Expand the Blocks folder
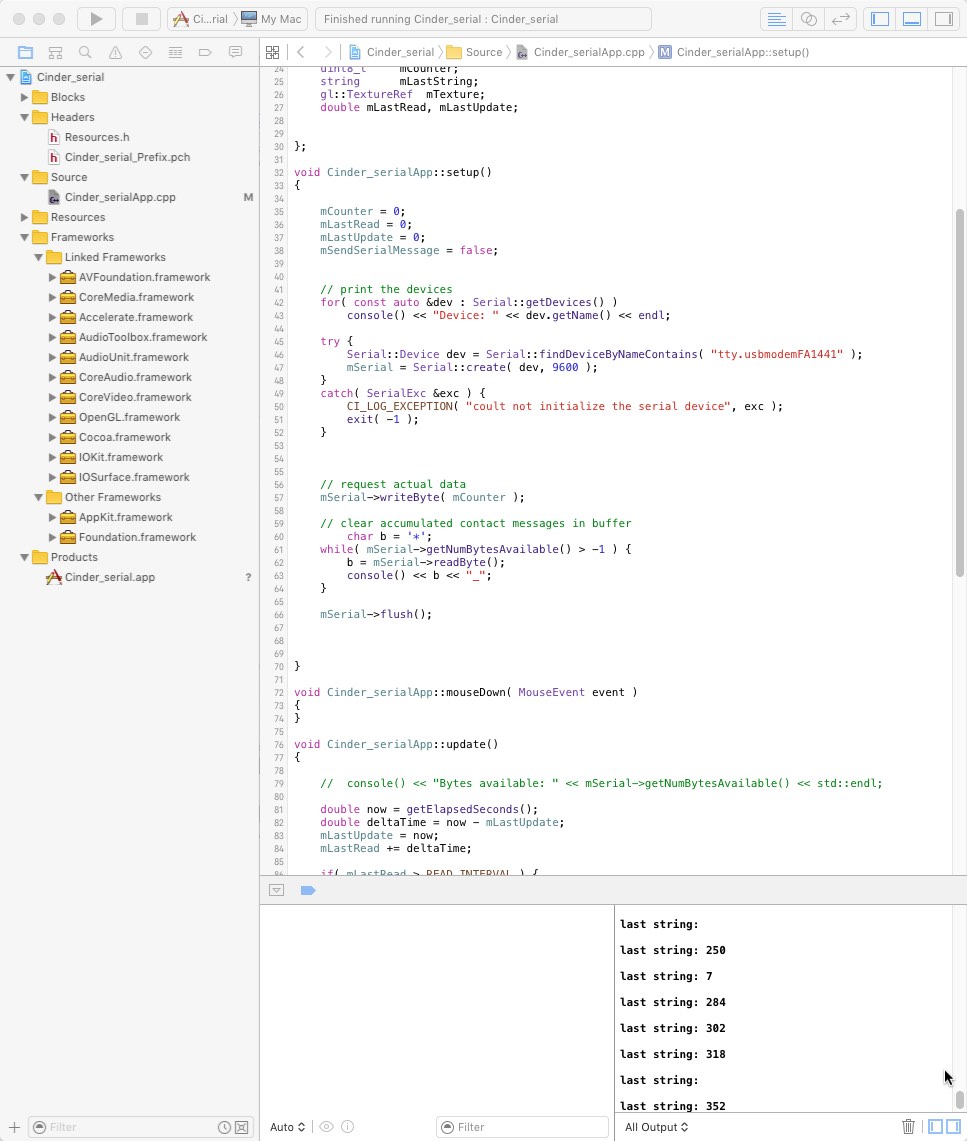 (x=24, y=97)
